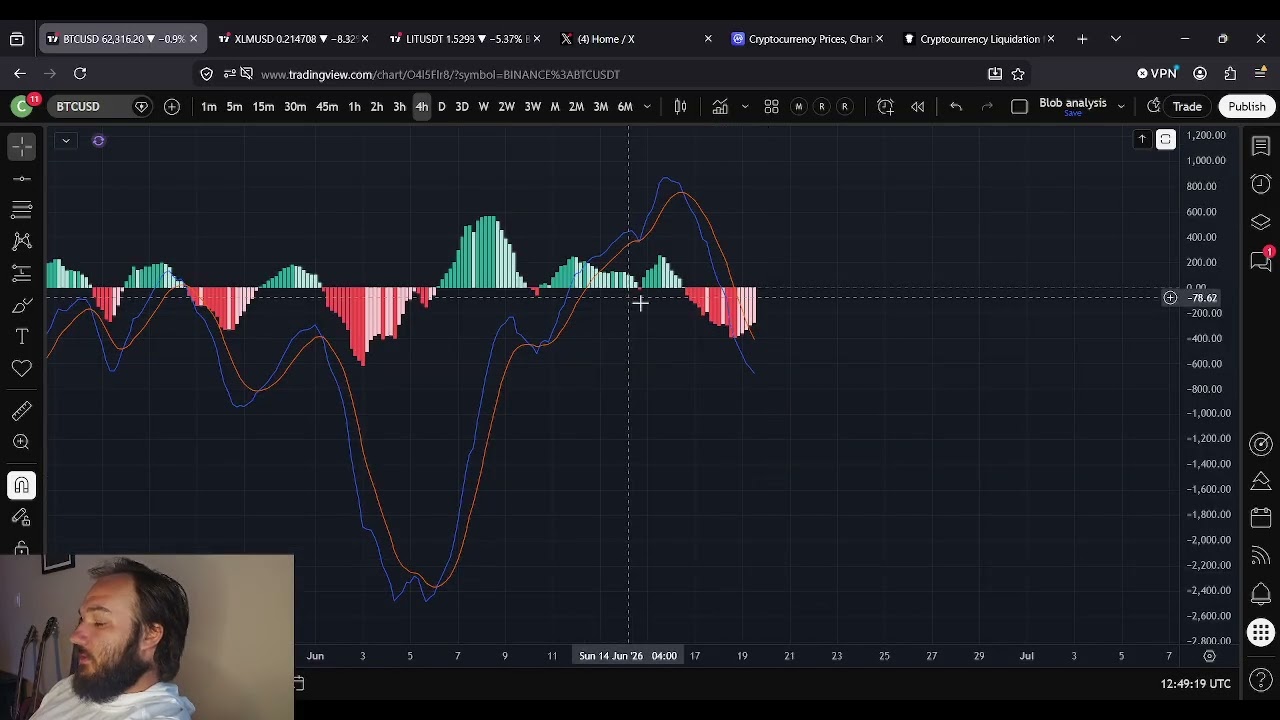
Task: Select the trend line drawing tool
Action: 22,178
